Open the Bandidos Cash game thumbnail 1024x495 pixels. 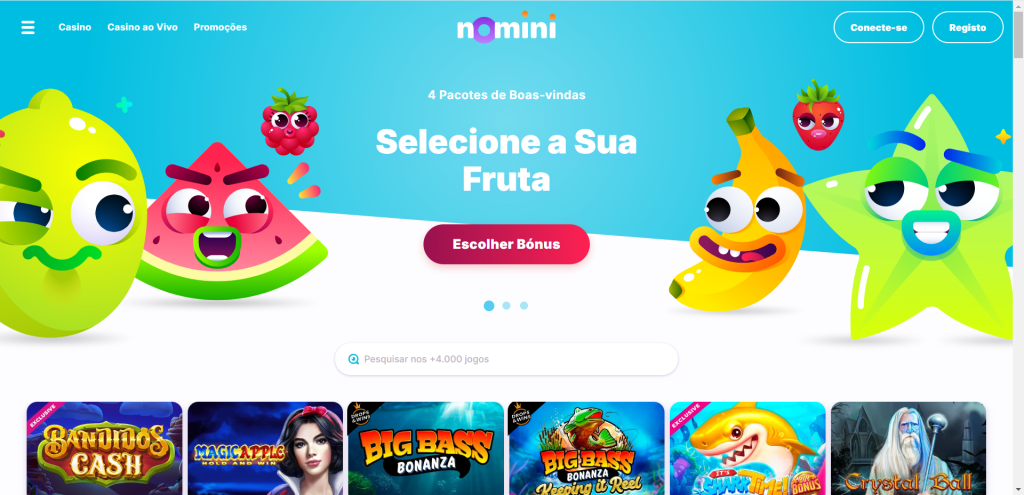104,448
